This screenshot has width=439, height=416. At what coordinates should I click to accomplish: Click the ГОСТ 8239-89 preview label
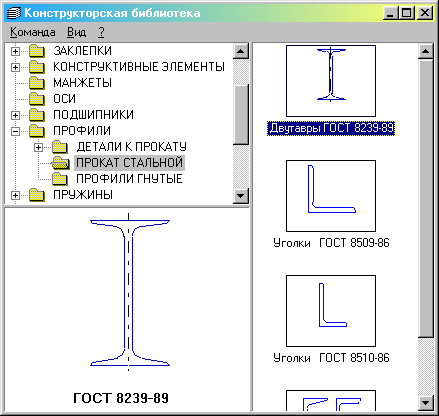[x=121, y=398]
